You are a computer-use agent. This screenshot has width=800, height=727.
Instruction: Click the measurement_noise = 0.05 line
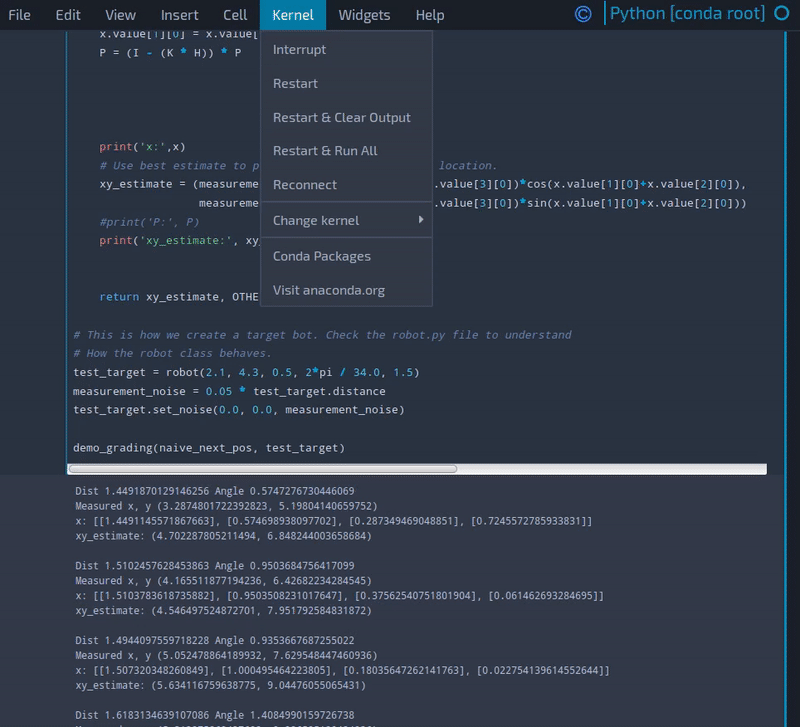click(229, 391)
